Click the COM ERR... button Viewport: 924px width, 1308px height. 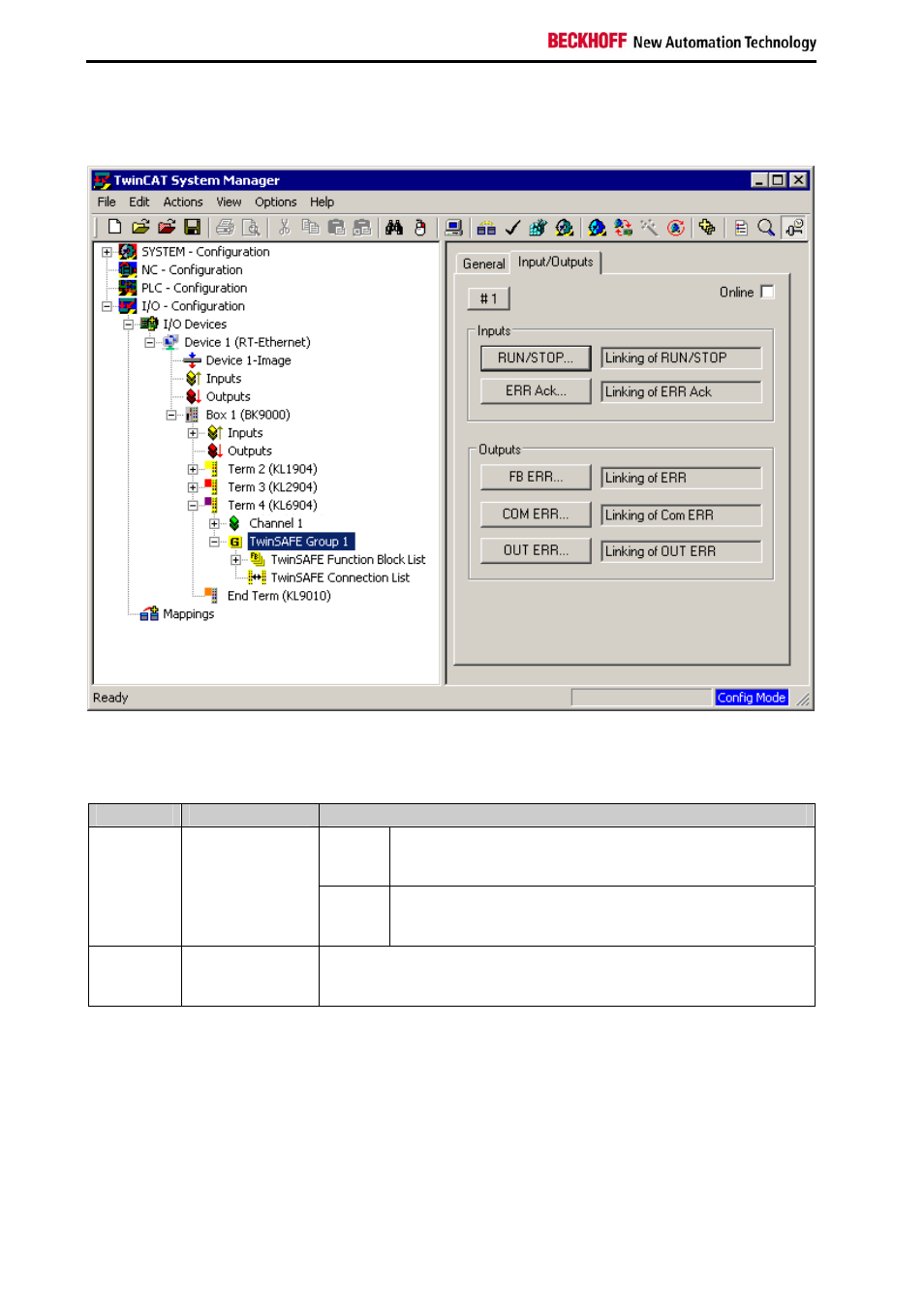click(x=536, y=514)
